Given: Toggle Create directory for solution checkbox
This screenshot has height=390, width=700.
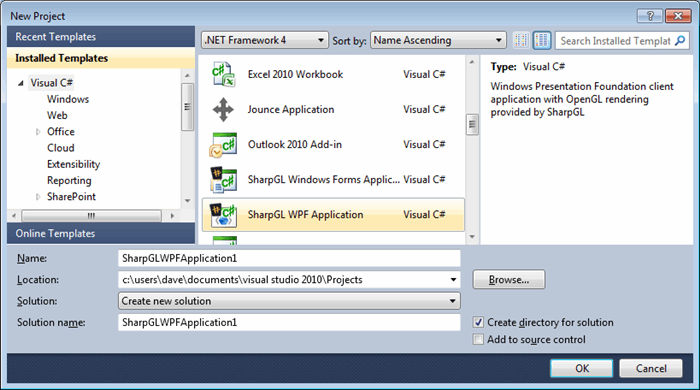Looking at the screenshot, I should point(478,322).
